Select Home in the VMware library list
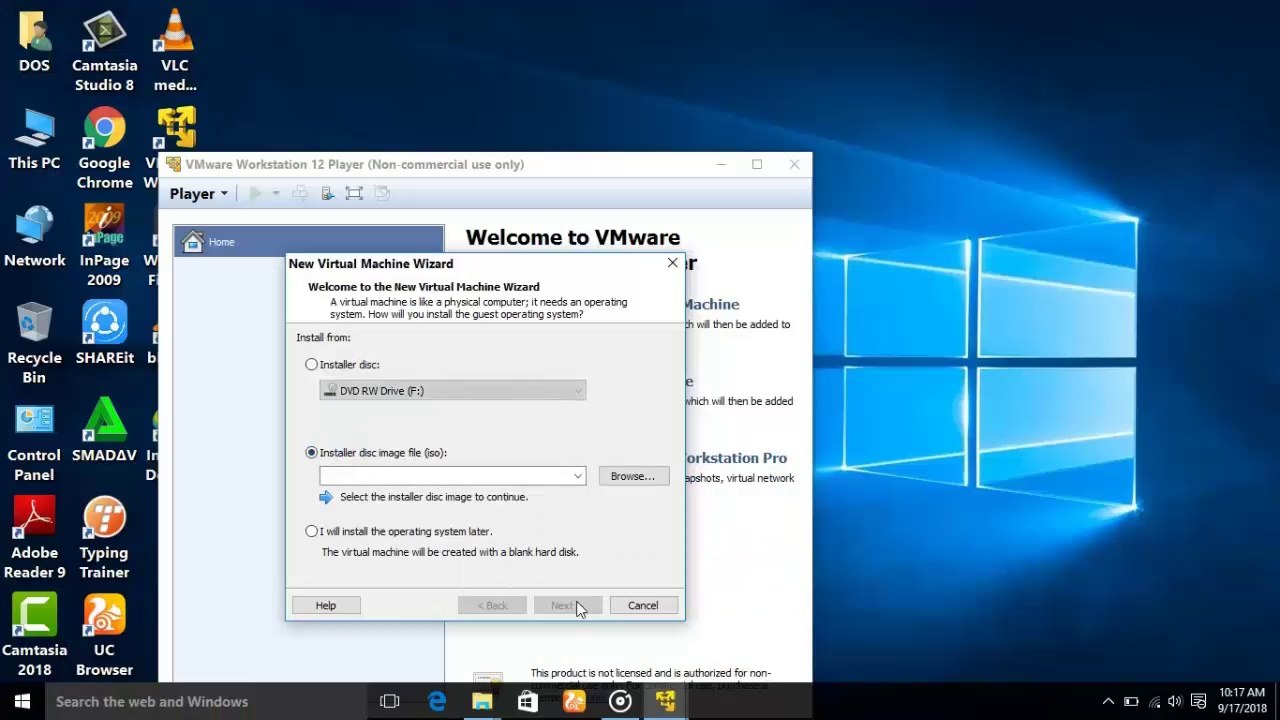The image size is (1280, 720). click(x=309, y=242)
